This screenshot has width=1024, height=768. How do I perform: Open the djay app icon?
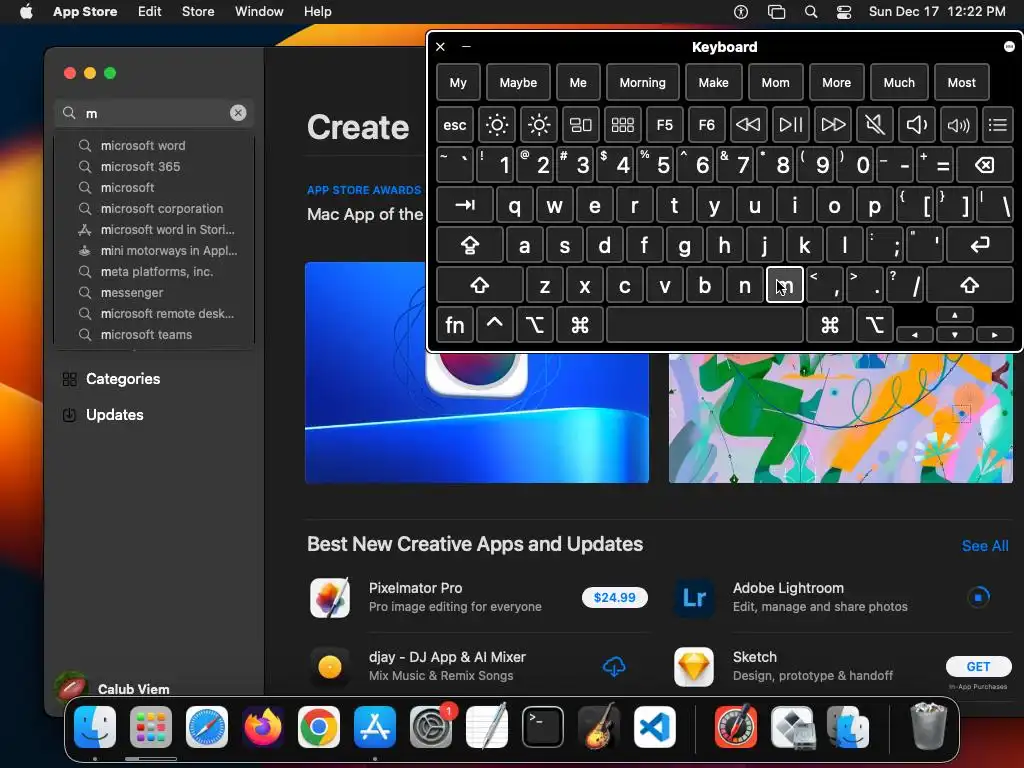click(330, 667)
